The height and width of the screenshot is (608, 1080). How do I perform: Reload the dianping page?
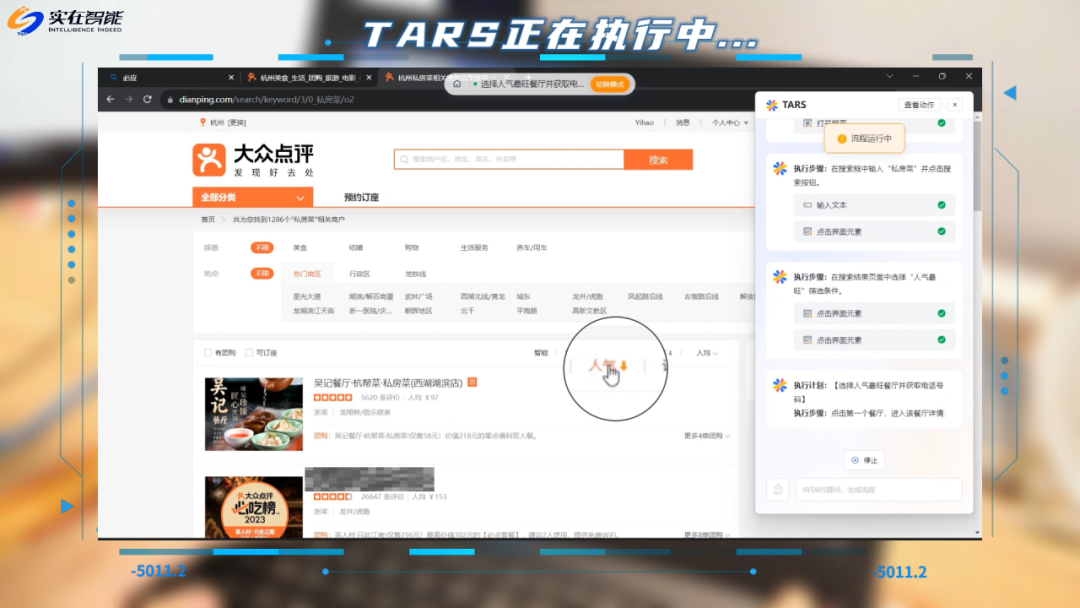147,99
